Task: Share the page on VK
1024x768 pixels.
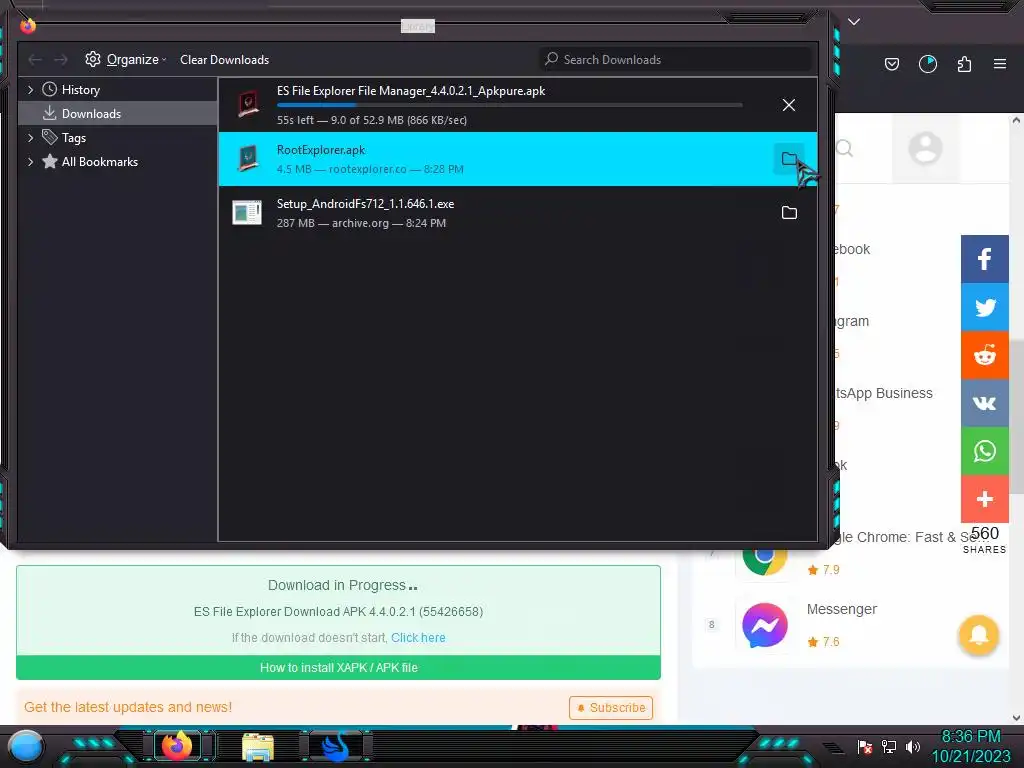Action: [x=985, y=403]
